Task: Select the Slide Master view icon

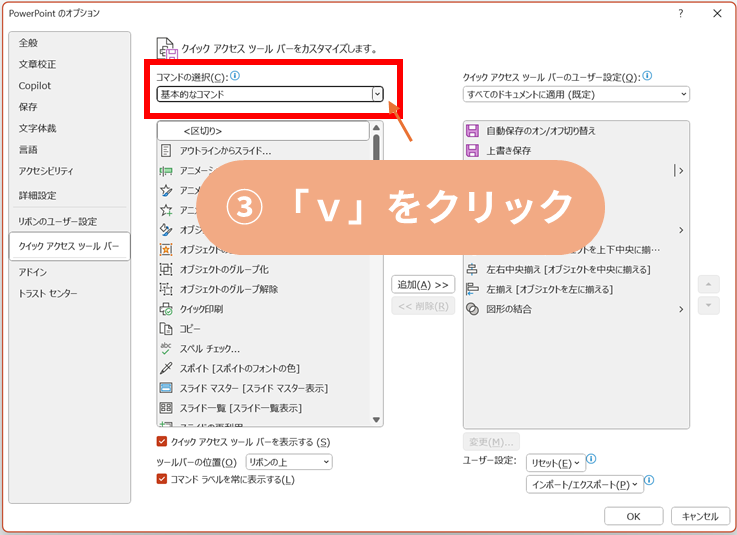Action: pyautogui.click(x=166, y=388)
